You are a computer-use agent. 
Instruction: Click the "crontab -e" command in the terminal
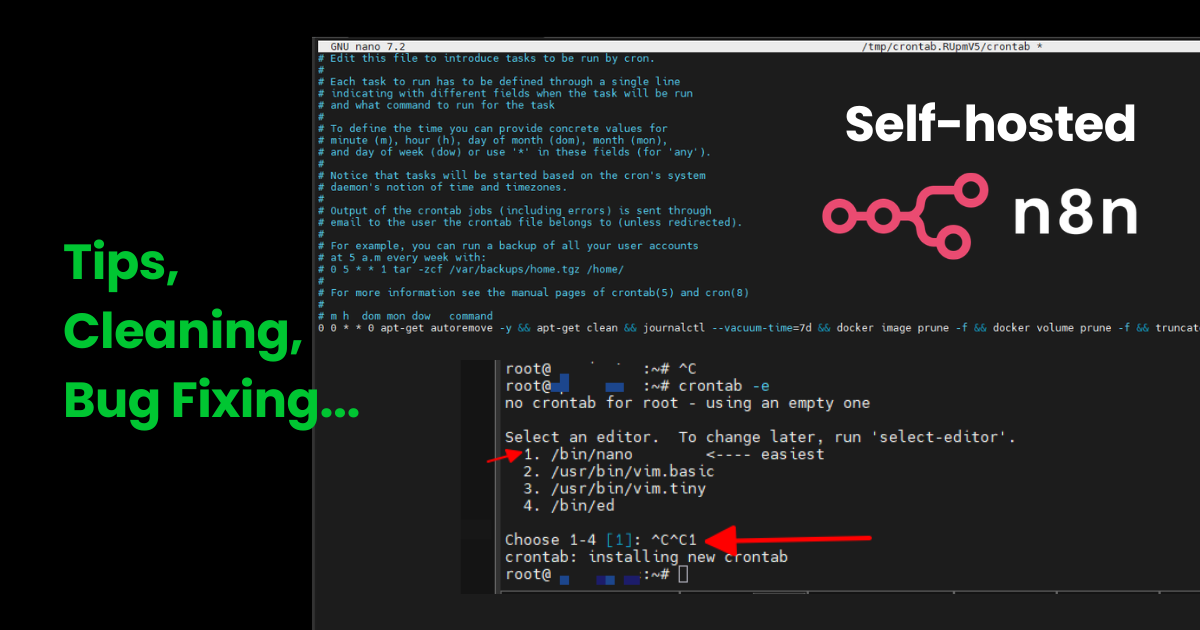(723, 385)
